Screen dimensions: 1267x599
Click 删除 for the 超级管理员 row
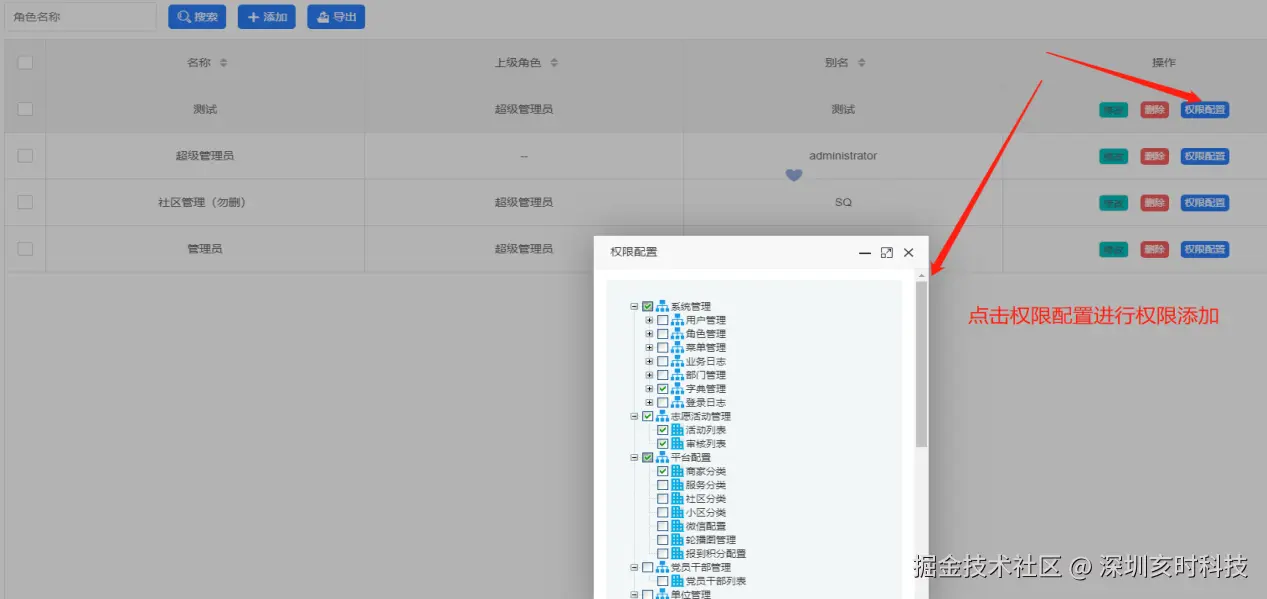pos(1154,156)
